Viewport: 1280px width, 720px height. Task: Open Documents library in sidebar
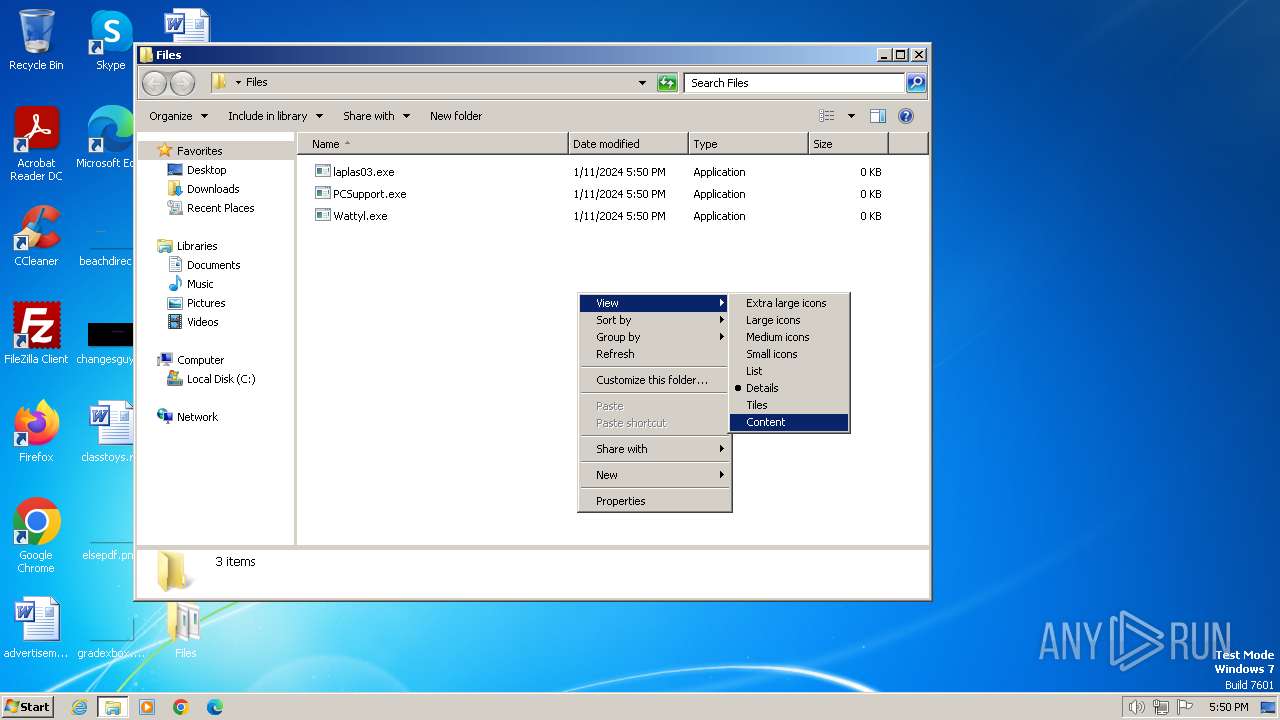tap(213, 265)
